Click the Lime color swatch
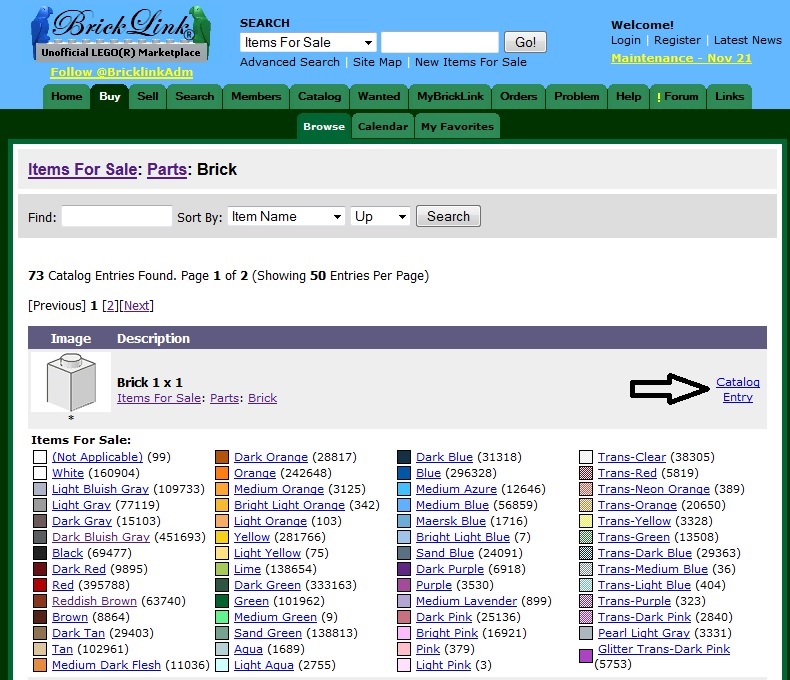The height and width of the screenshot is (680, 790). 222,569
